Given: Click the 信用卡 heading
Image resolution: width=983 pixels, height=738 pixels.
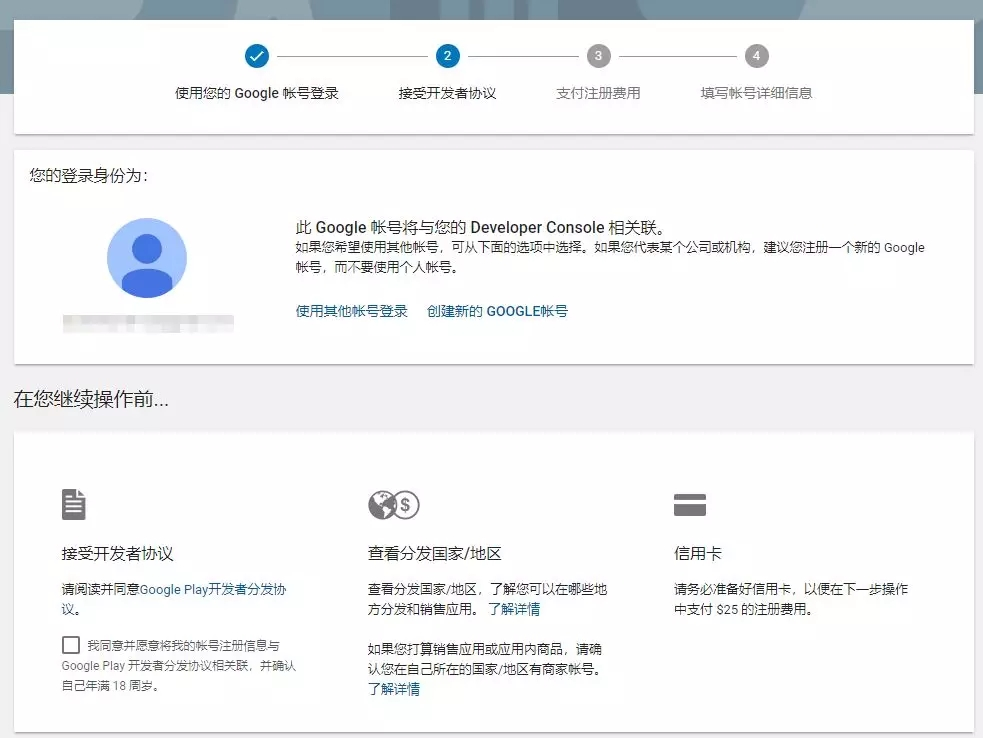Looking at the screenshot, I should 698,554.
